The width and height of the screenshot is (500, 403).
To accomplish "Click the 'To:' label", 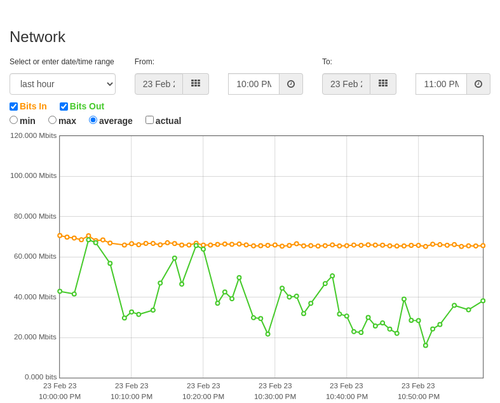I will pos(327,62).
